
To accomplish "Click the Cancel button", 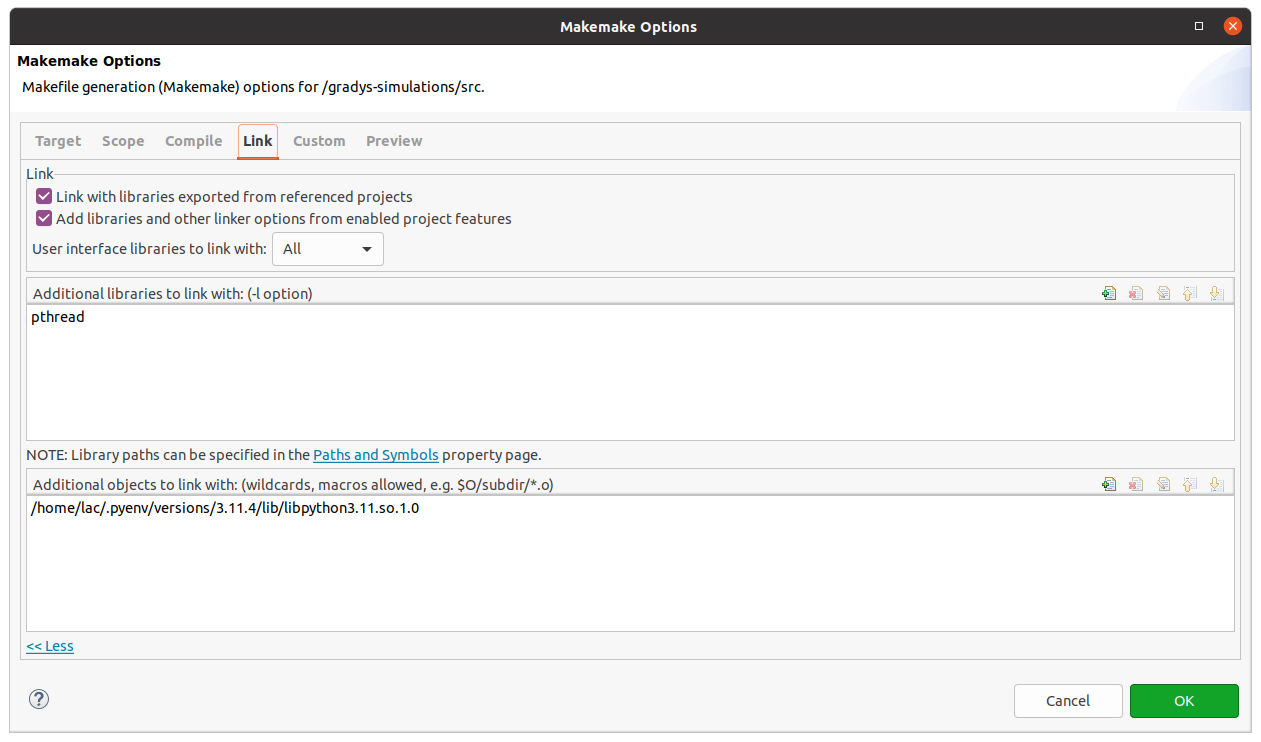I will point(1068,701).
